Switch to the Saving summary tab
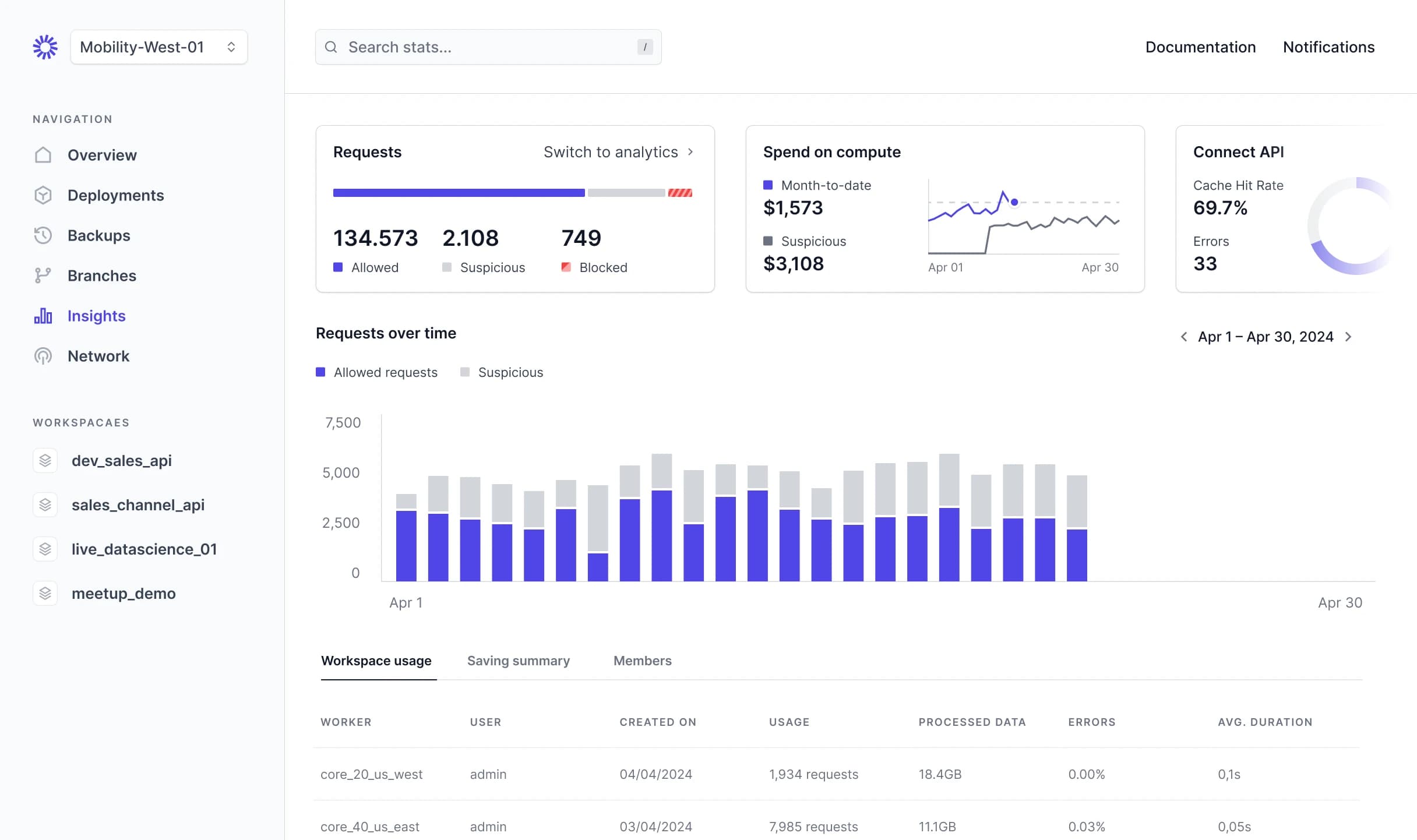 pyautogui.click(x=518, y=661)
